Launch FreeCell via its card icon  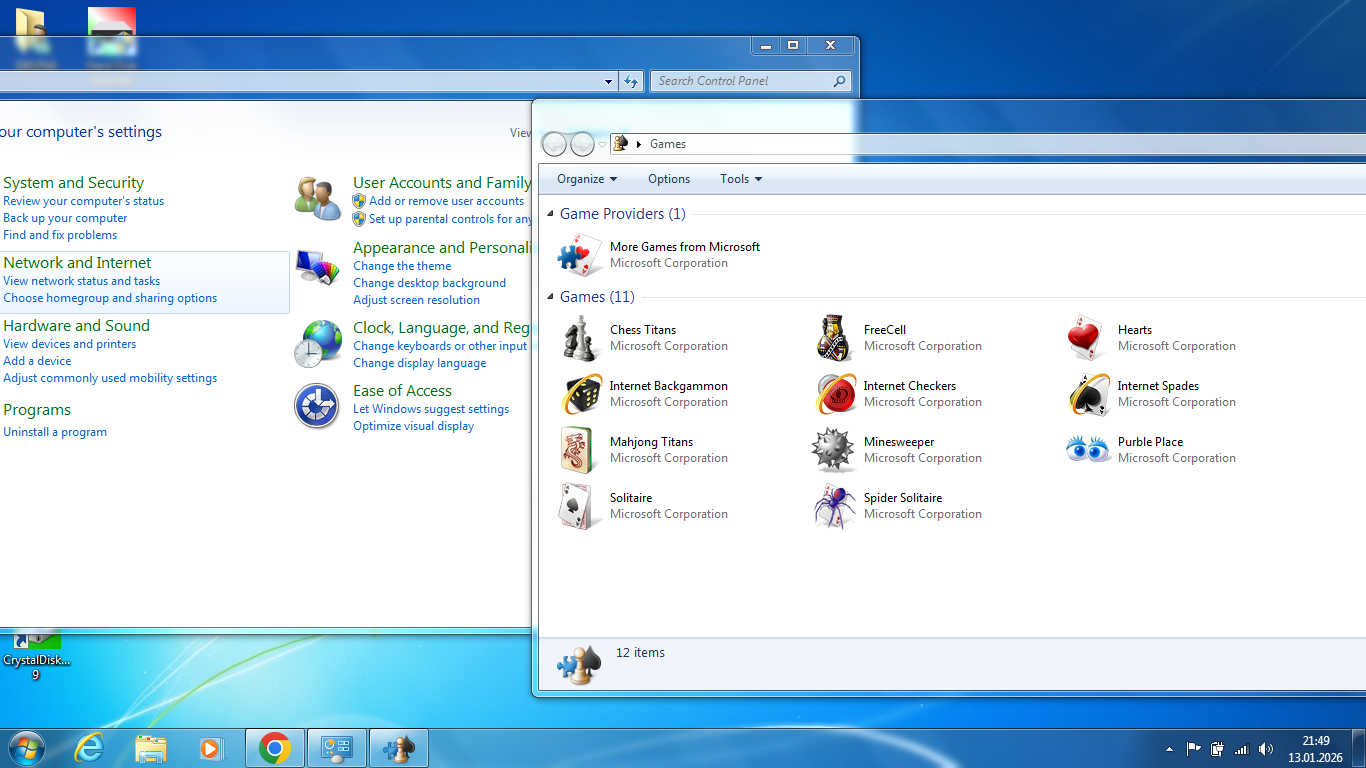pos(834,338)
